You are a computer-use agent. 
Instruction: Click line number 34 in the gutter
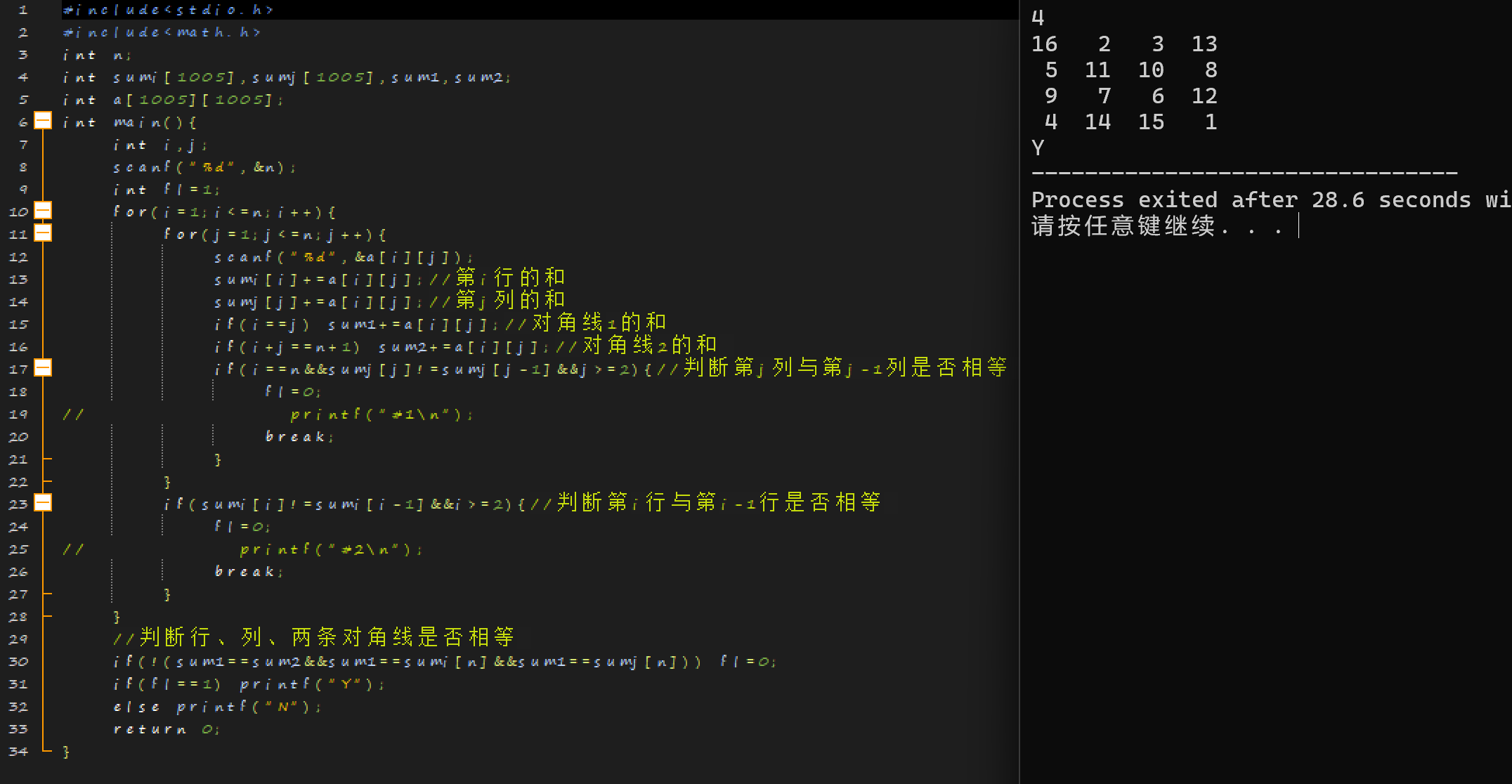(19, 752)
